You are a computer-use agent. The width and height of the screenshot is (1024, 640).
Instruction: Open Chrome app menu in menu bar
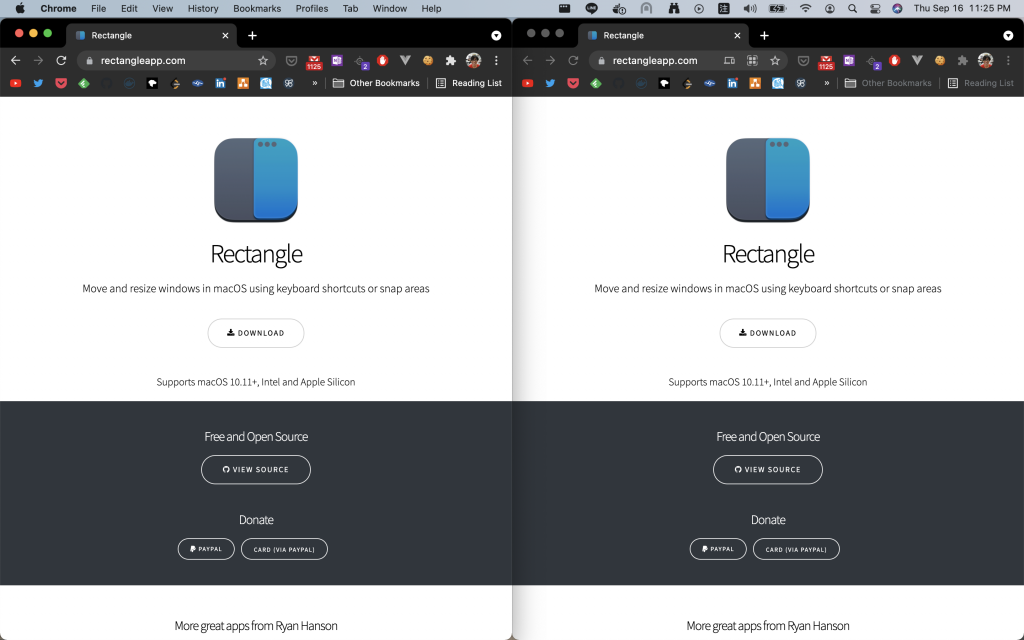click(x=58, y=8)
